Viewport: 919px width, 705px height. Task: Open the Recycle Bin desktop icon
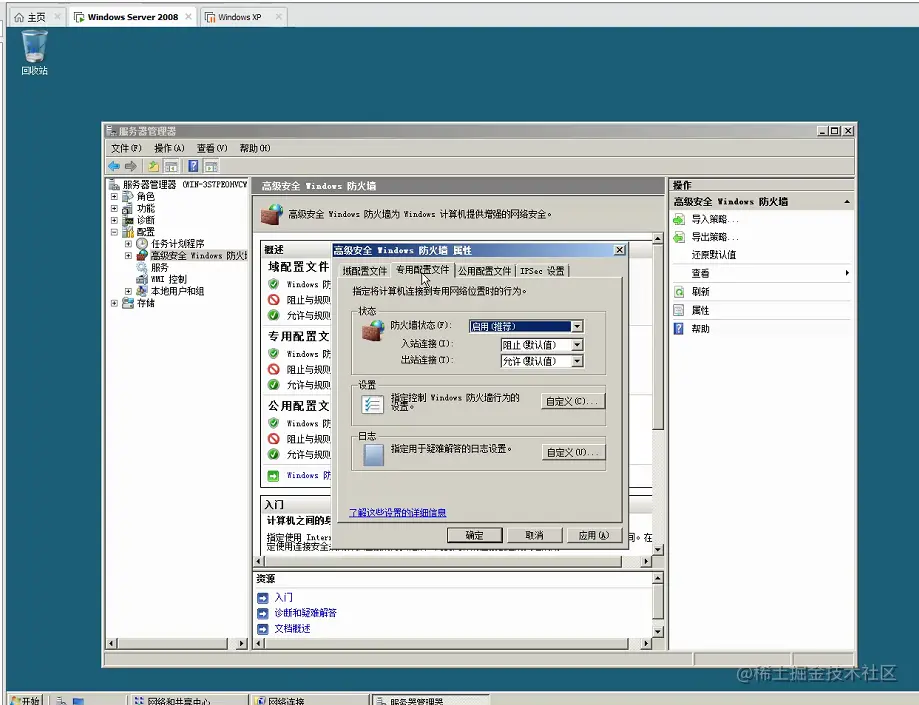click(34, 53)
